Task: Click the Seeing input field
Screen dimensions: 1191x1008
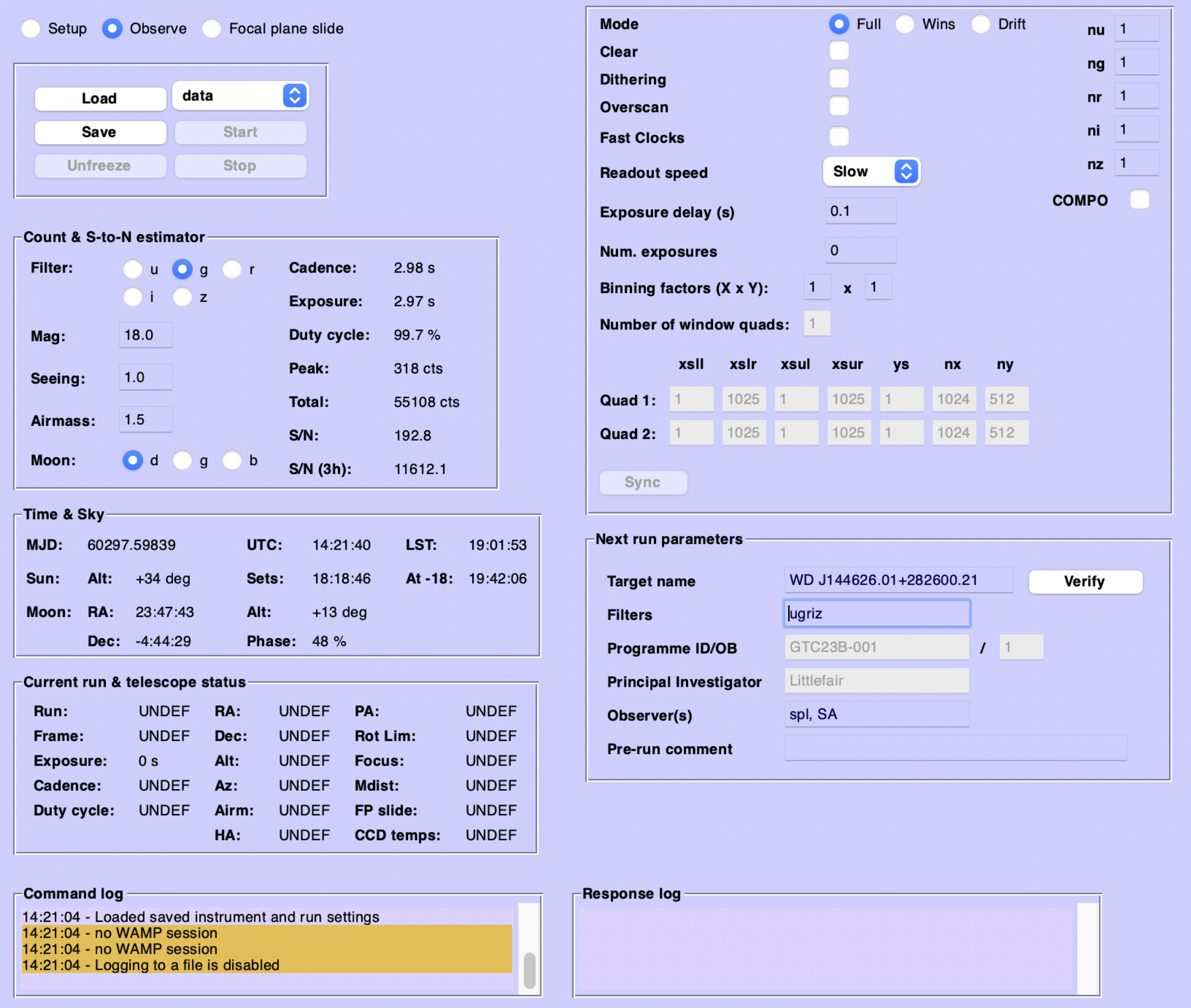Action: click(146, 377)
